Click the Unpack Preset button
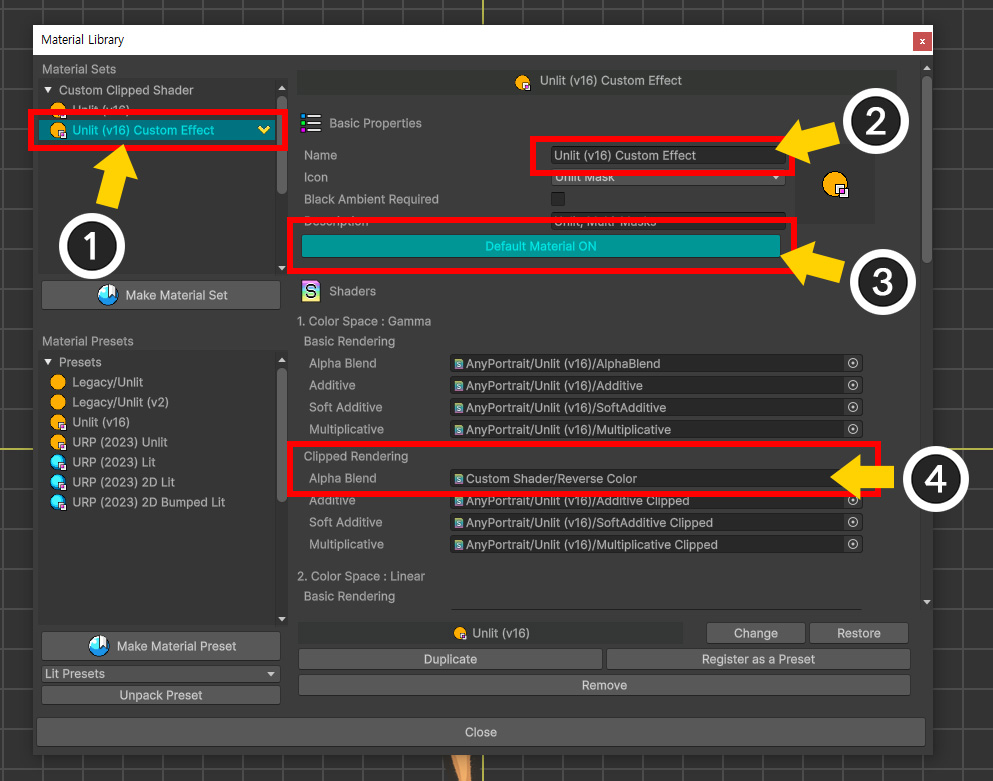The height and width of the screenshot is (781, 993). pos(161,695)
